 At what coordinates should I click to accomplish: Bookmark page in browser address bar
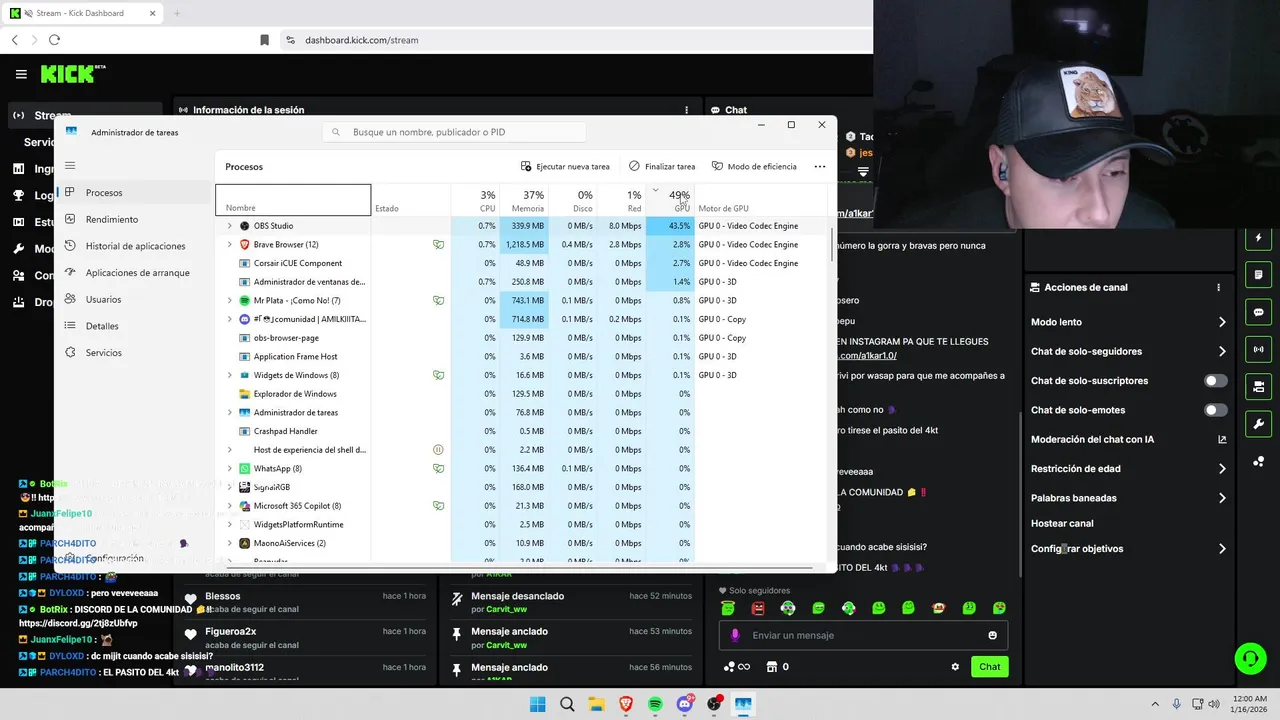[264, 40]
